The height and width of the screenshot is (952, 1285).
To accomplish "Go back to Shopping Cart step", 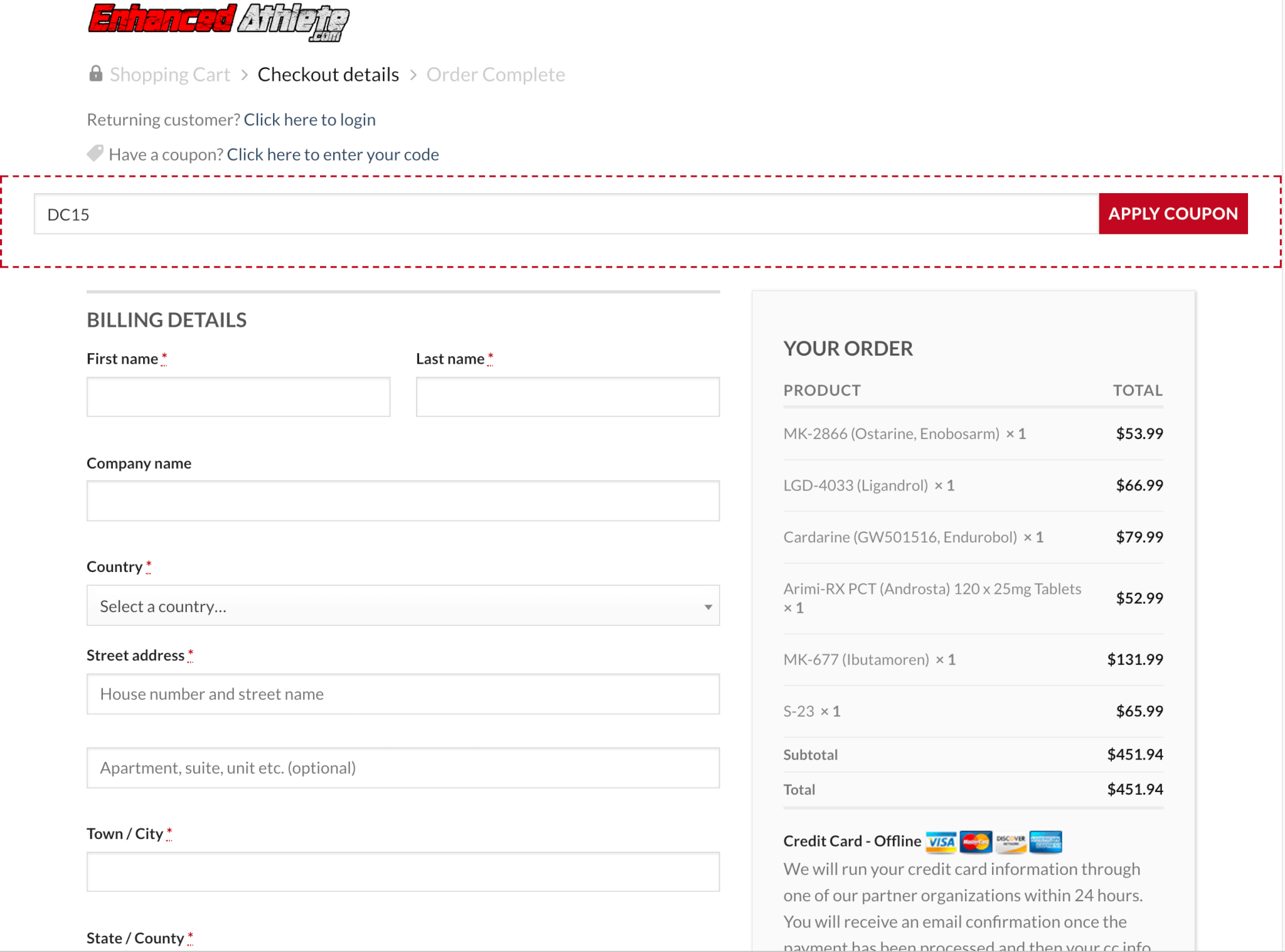I will click(170, 75).
